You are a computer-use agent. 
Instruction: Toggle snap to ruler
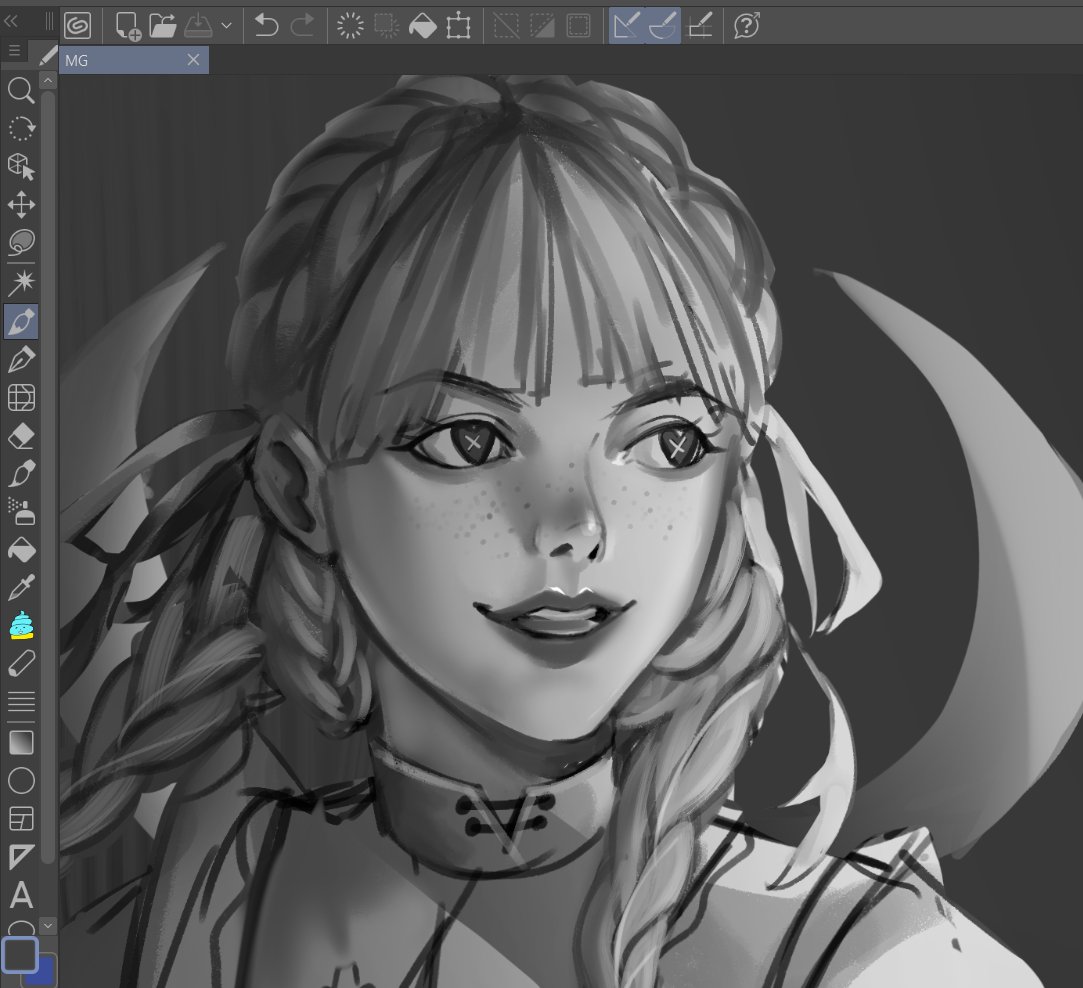pyautogui.click(x=625, y=26)
